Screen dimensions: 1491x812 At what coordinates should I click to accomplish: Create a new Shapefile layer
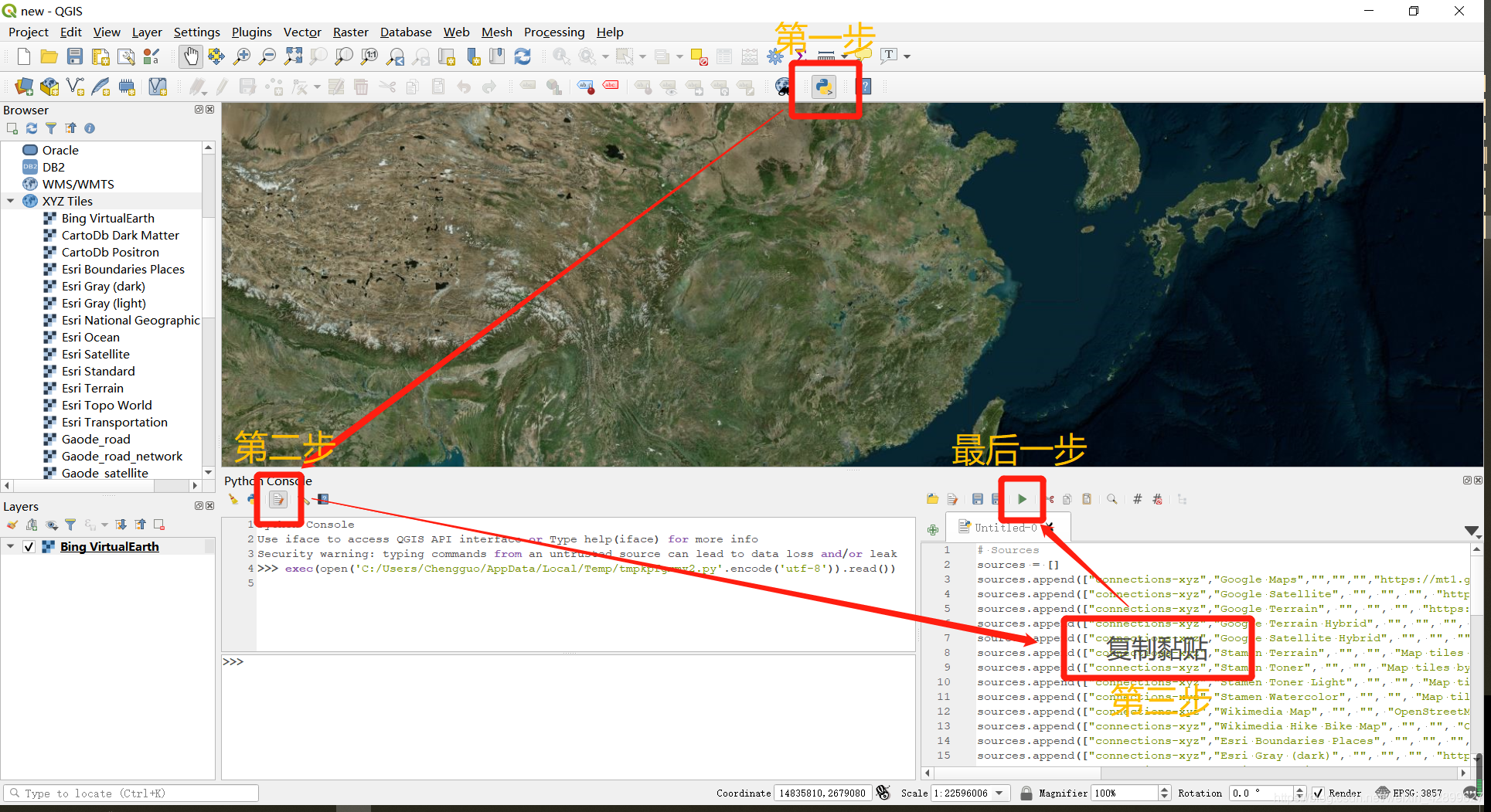(75, 87)
